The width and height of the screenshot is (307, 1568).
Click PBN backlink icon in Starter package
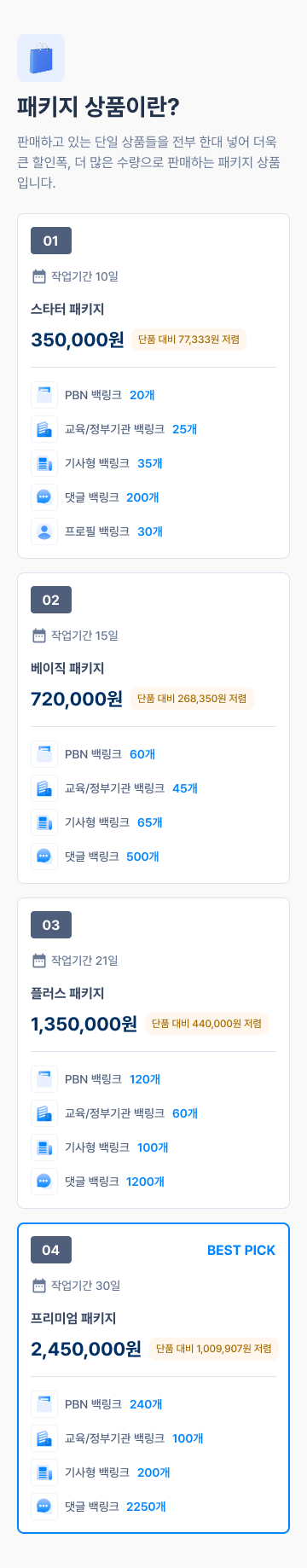44,395
